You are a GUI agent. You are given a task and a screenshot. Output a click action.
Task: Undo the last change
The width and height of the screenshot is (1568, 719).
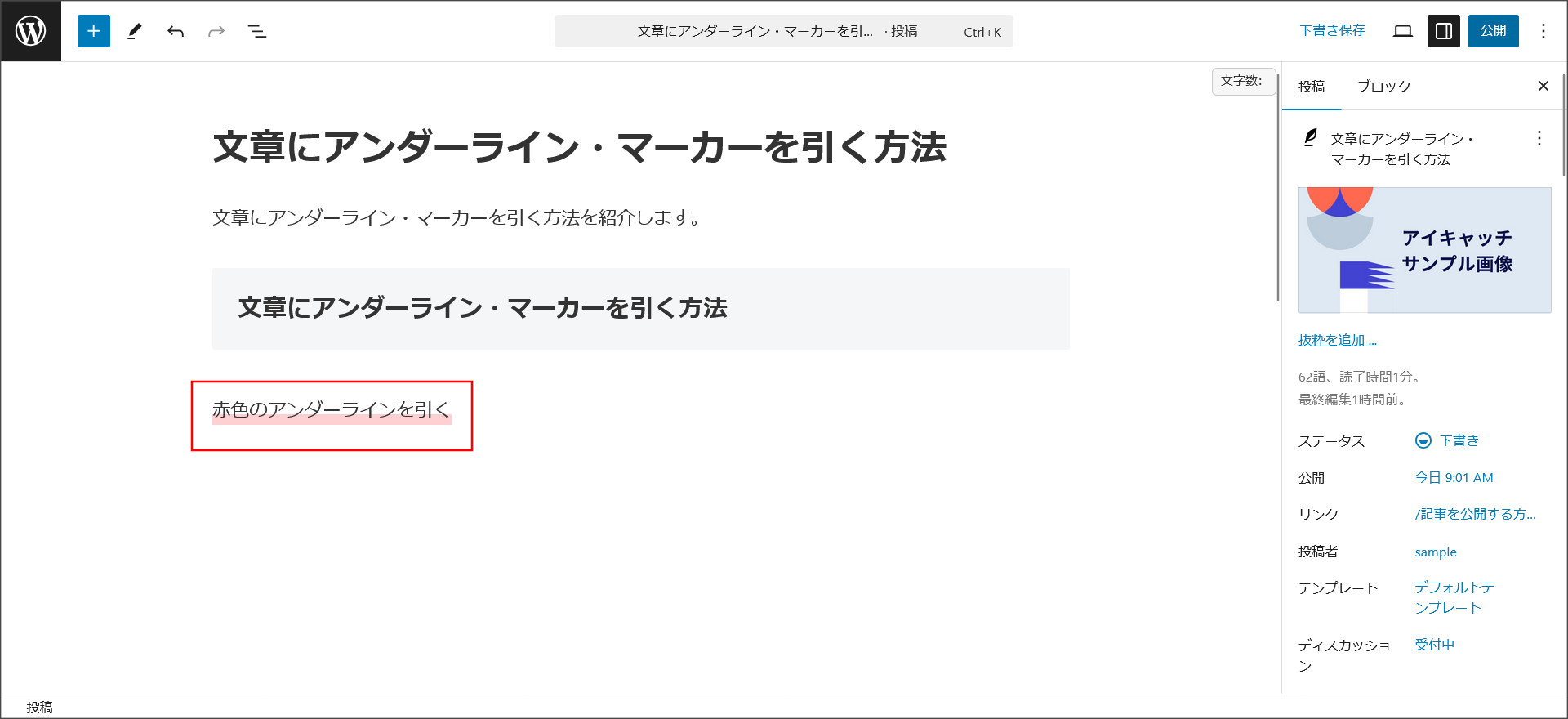tap(176, 31)
